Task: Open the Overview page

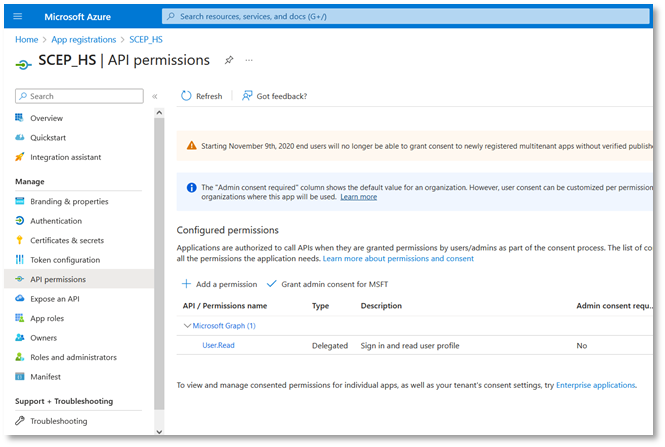Action: [46, 118]
